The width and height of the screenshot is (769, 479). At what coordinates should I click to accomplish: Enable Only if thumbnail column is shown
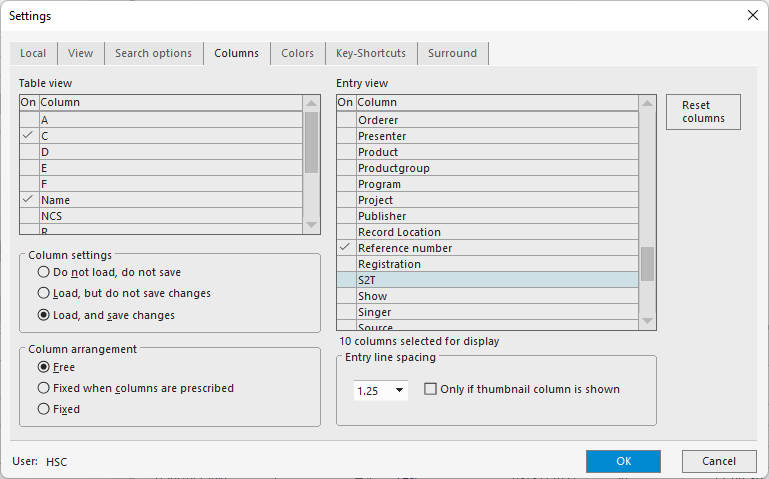click(431, 389)
